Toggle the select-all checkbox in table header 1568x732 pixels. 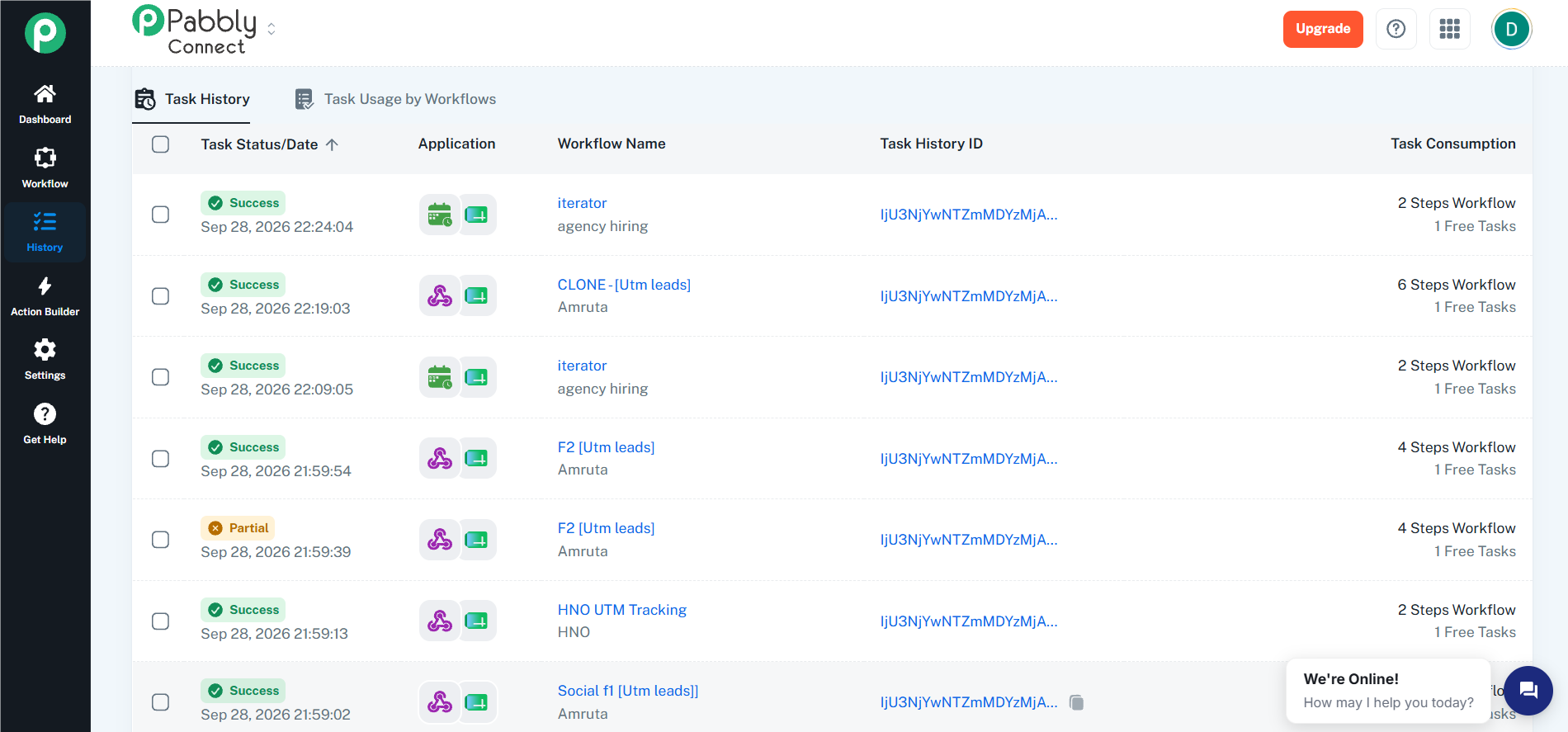pyautogui.click(x=161, y=144)
